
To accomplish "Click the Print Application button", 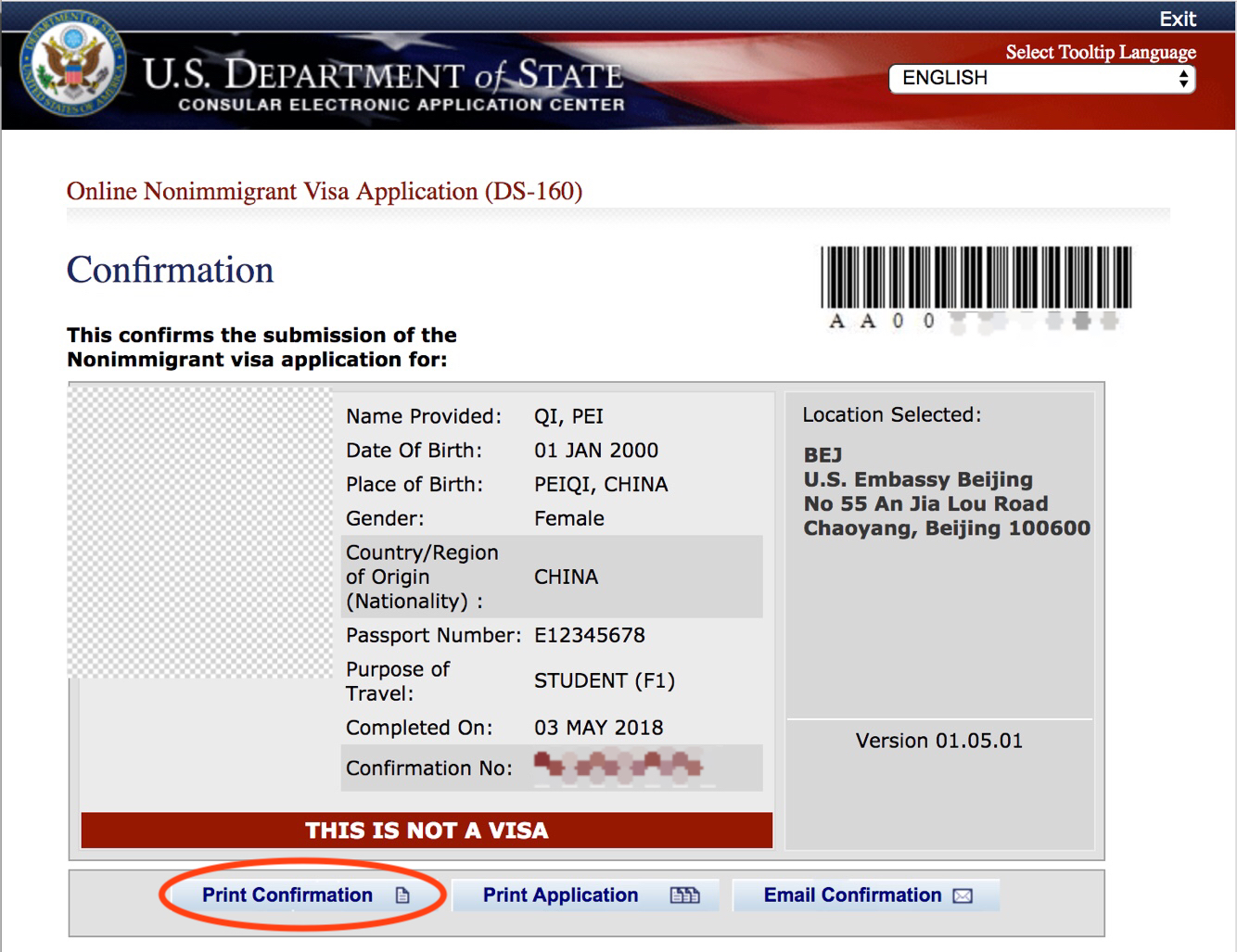I will point(585,895).
